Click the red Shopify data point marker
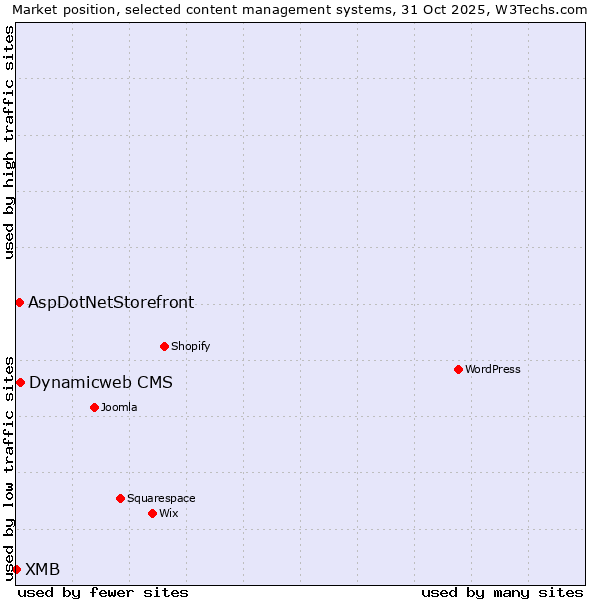This screenshot has width=600, height=600. click(x=164, y=346)
